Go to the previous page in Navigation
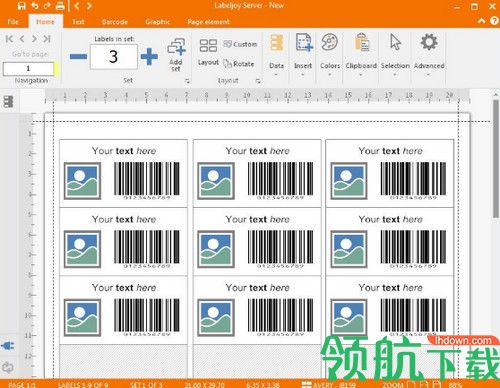Viewport: 500px width, 388px height. point(22,39)
